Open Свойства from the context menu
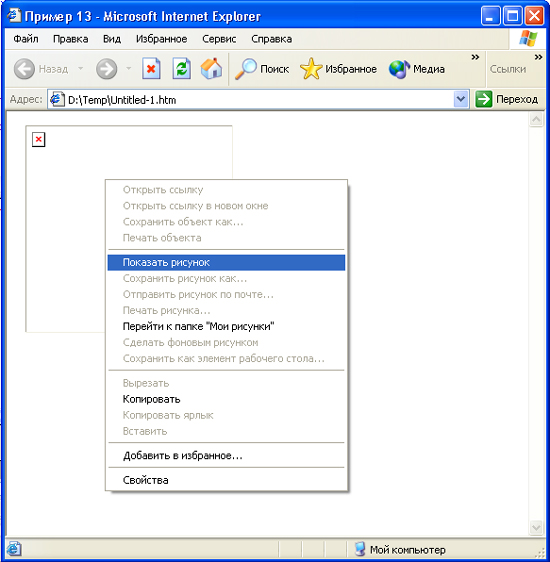This screenshot has height=562, width=550. click(x=226, y=480)
